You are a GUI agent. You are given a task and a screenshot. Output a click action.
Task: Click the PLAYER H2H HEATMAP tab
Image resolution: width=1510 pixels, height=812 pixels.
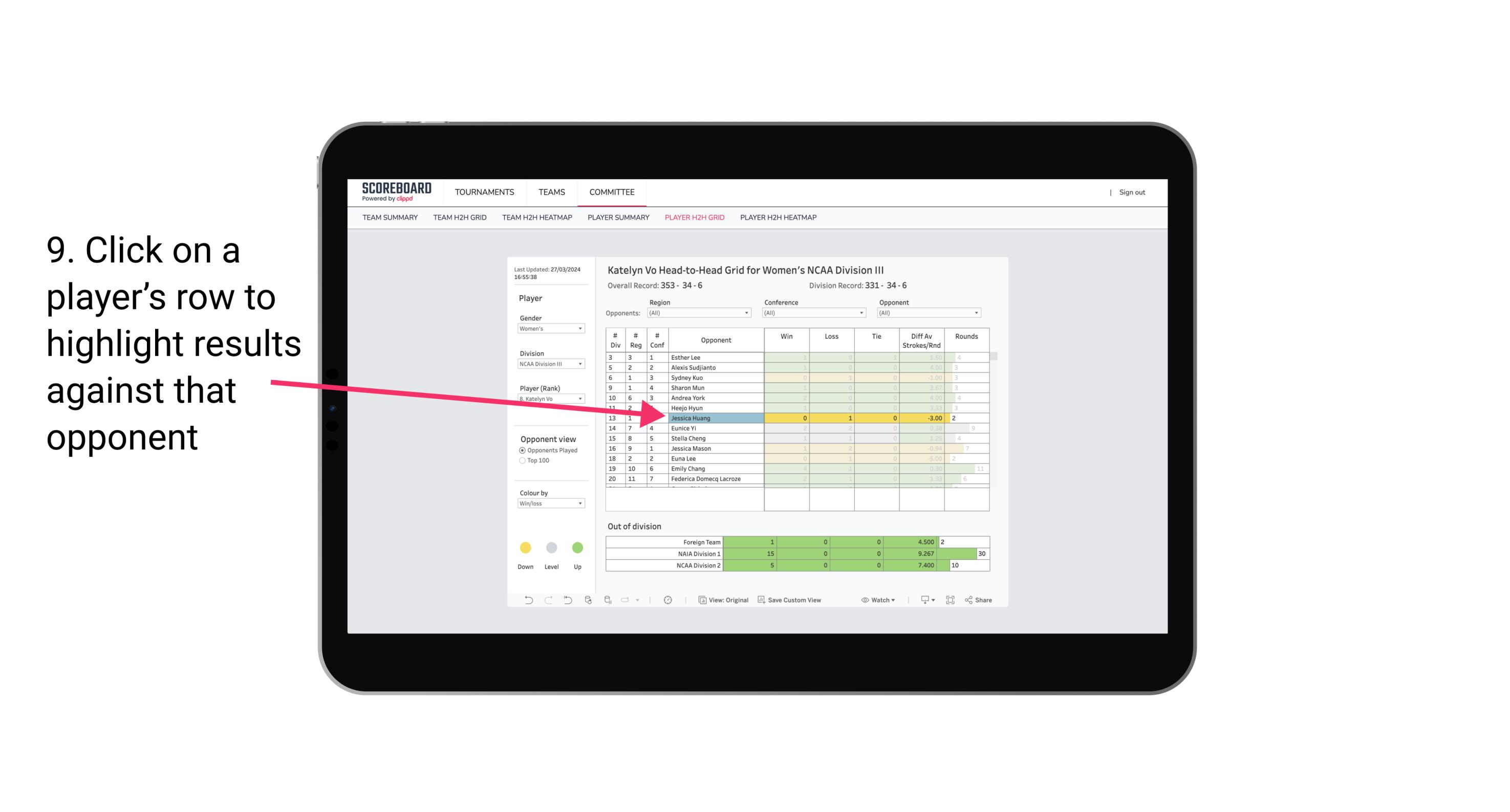[780, 219]
